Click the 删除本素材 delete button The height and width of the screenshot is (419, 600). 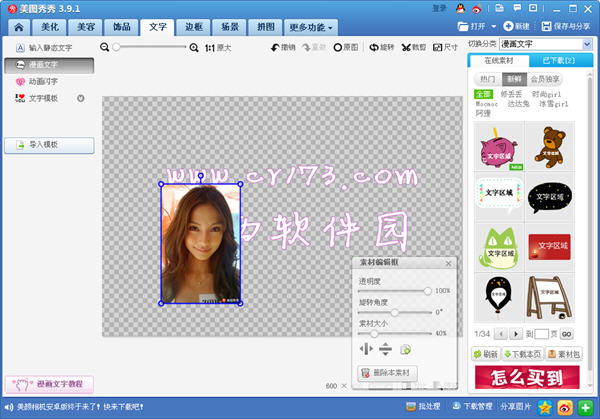[387, 373]
